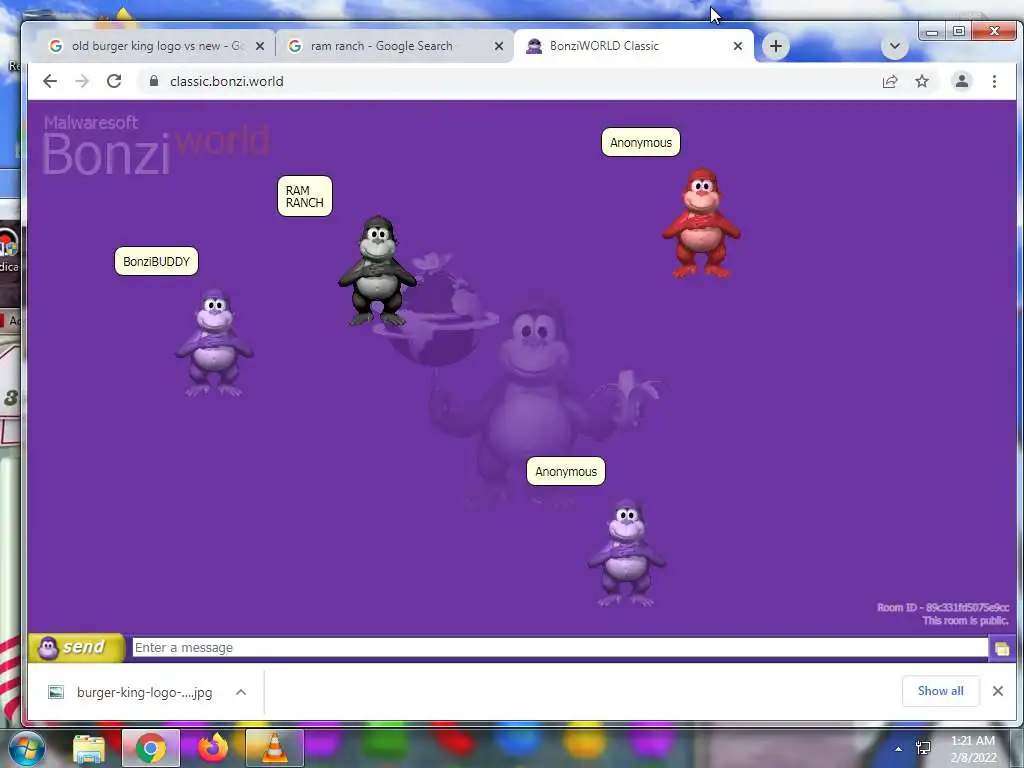Maximize the Chrome window
Image resolution: width=1024 pixels, height=768 pixels.
(x=959, y=31)
